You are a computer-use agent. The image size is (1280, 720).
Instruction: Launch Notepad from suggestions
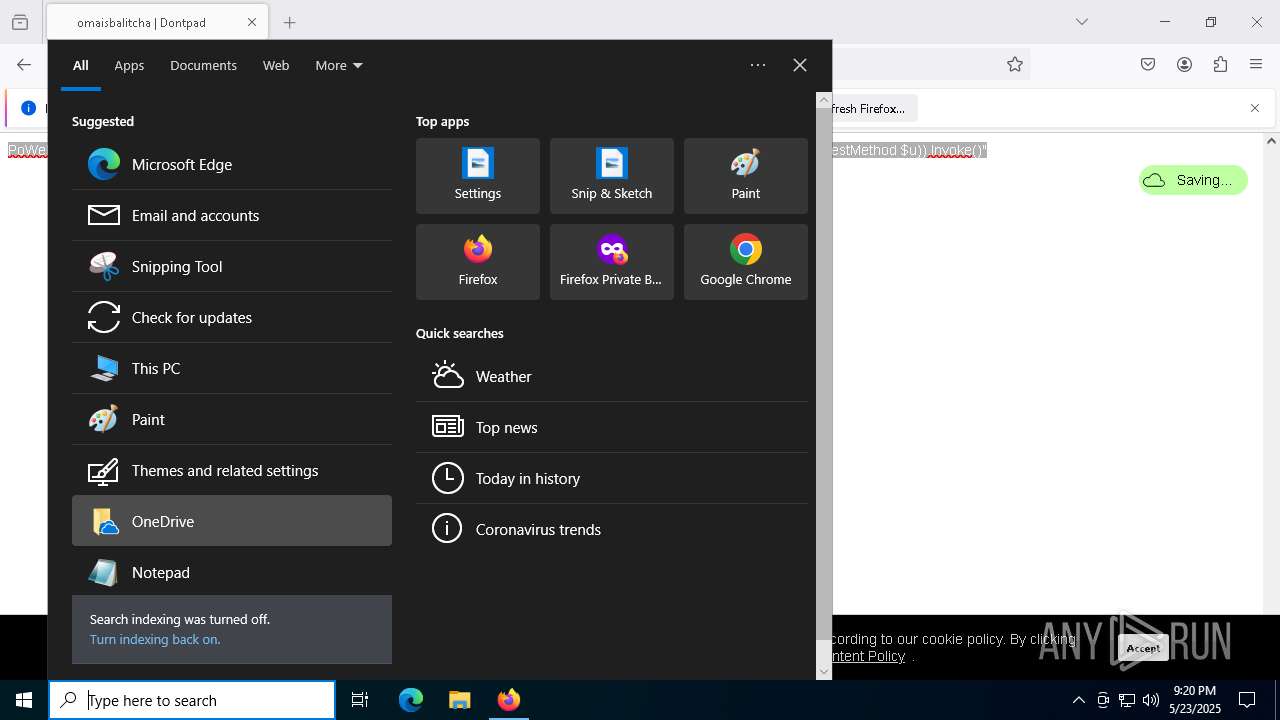click(232, 572)
